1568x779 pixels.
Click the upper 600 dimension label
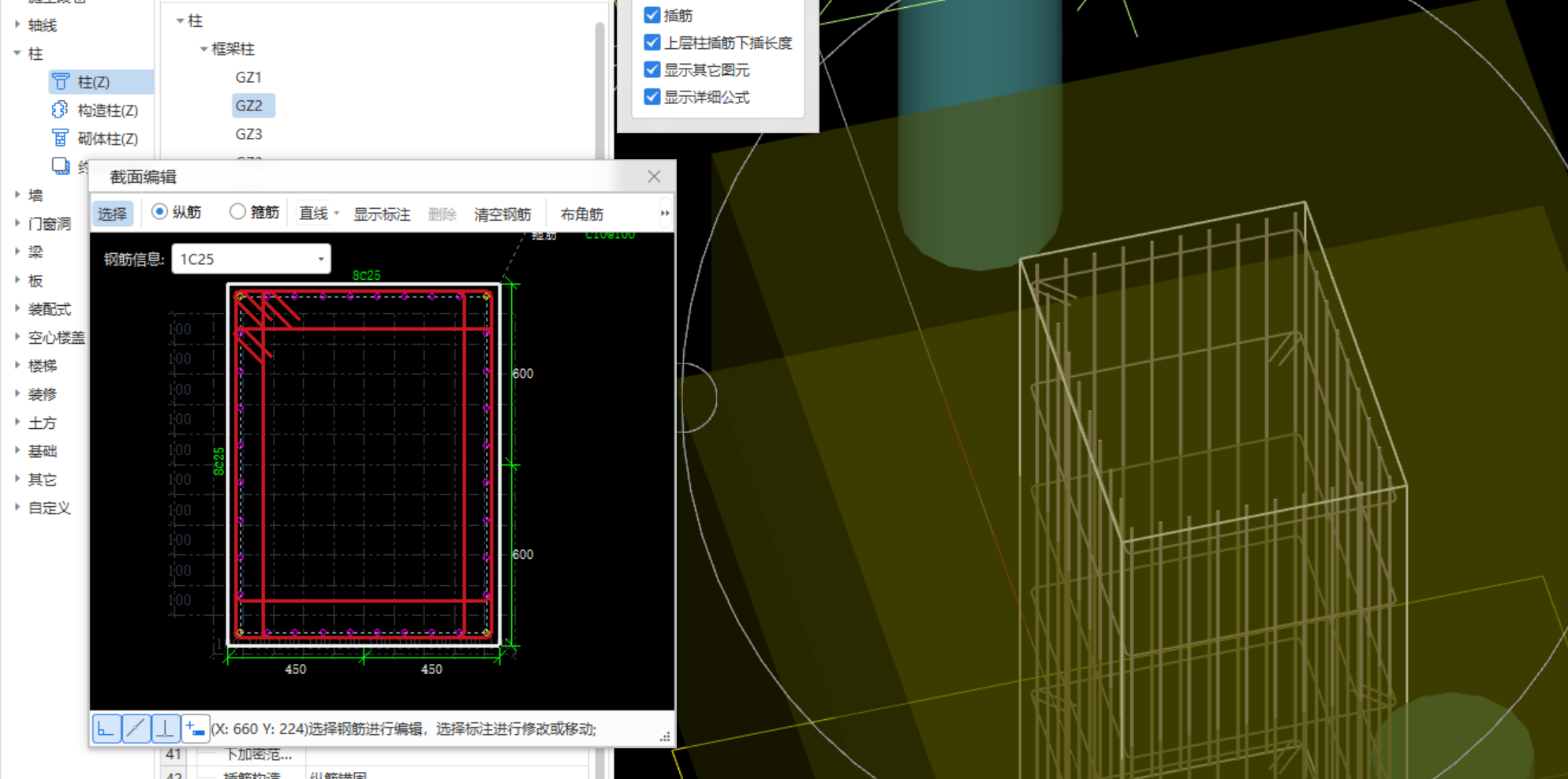point(523,373)
